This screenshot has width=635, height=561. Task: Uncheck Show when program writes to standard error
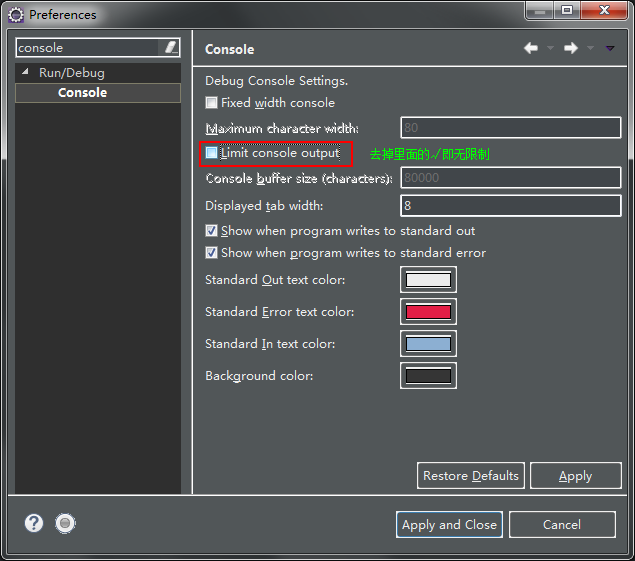211,252
